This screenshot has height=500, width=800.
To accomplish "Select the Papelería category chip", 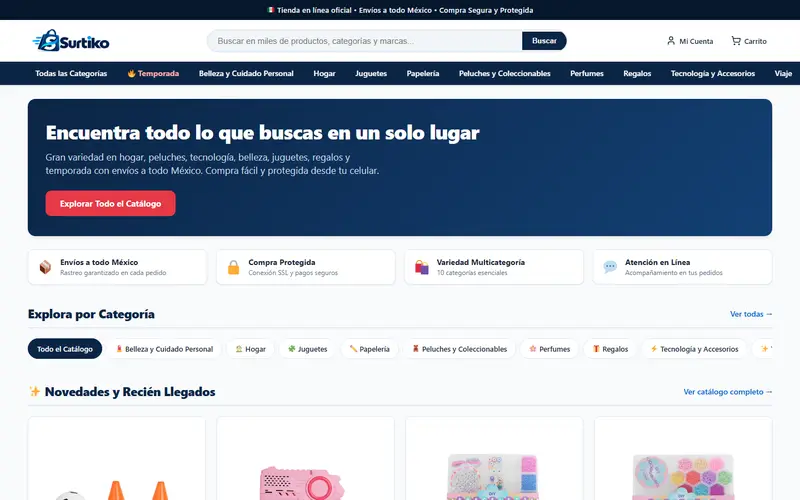I will pos(370,349).
